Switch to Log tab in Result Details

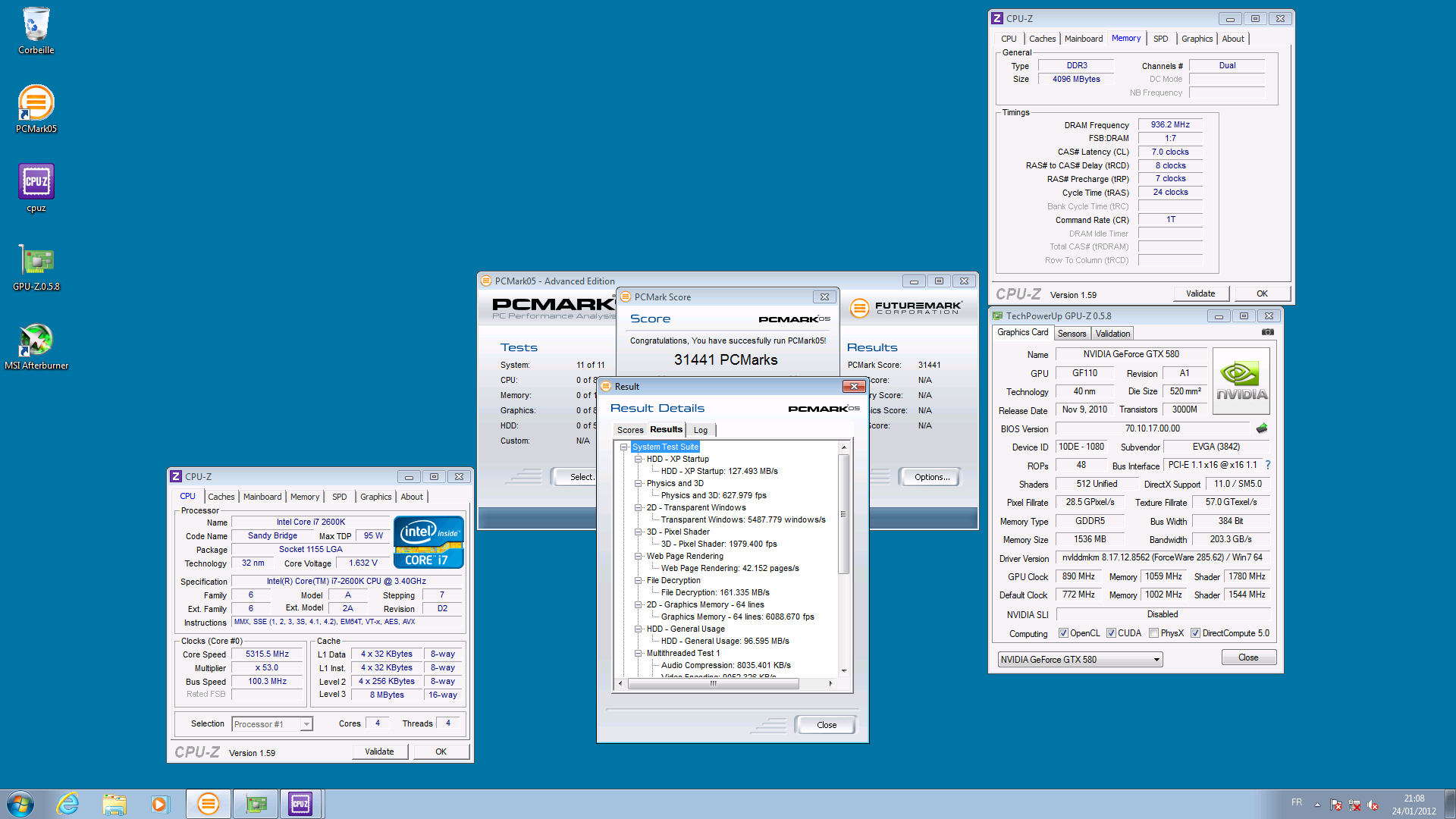click(701, 430)
